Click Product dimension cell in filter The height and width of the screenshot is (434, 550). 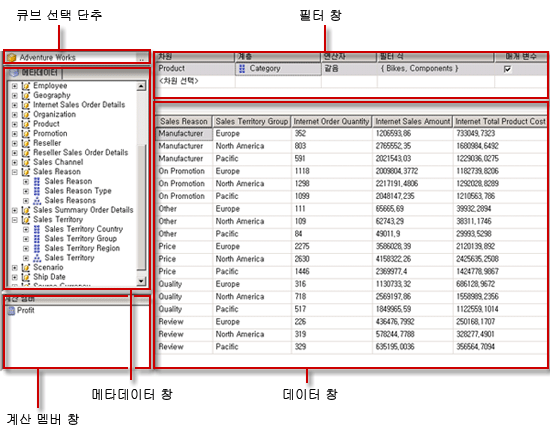pyautogui.click(x=195, y=69)
